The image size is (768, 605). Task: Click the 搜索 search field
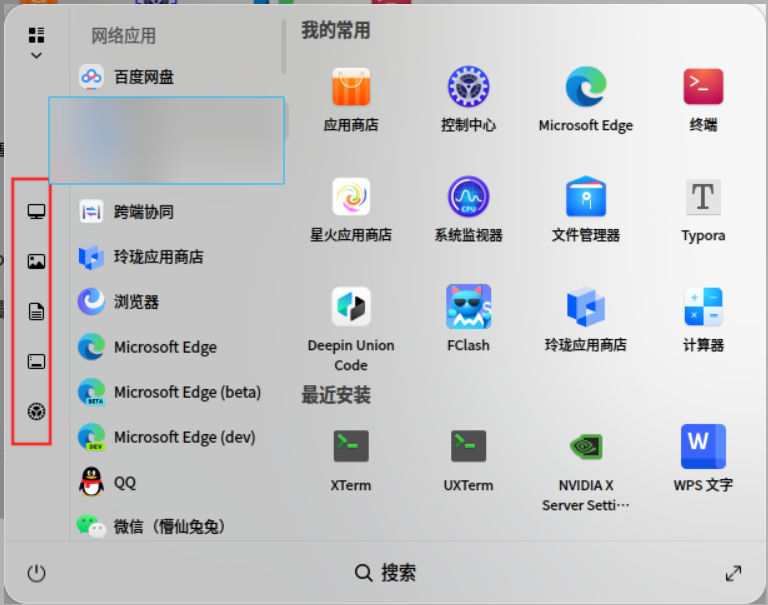click(385, 572)
